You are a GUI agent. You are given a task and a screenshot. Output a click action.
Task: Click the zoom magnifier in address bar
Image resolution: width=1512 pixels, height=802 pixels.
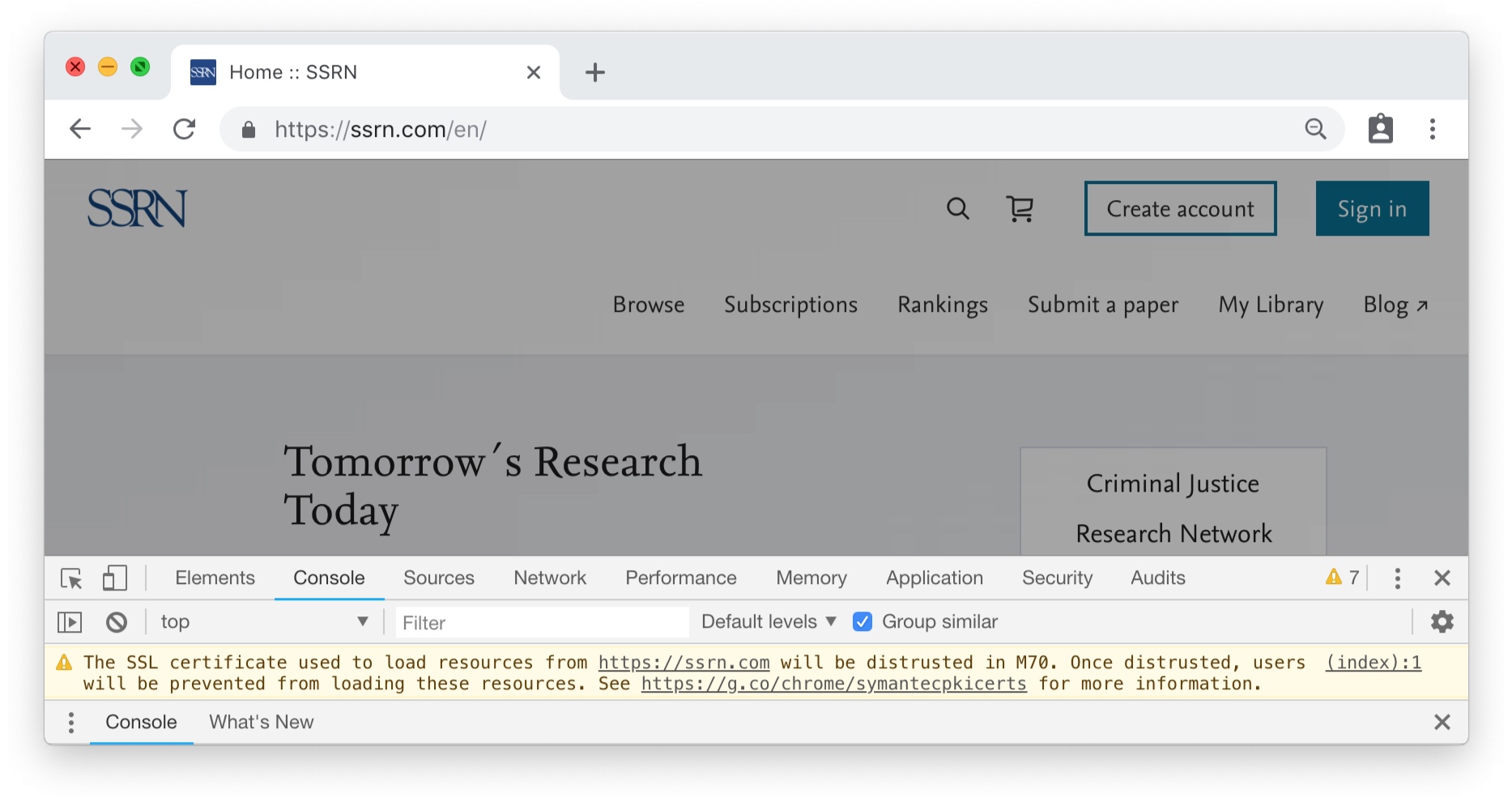pos(1315,129)
